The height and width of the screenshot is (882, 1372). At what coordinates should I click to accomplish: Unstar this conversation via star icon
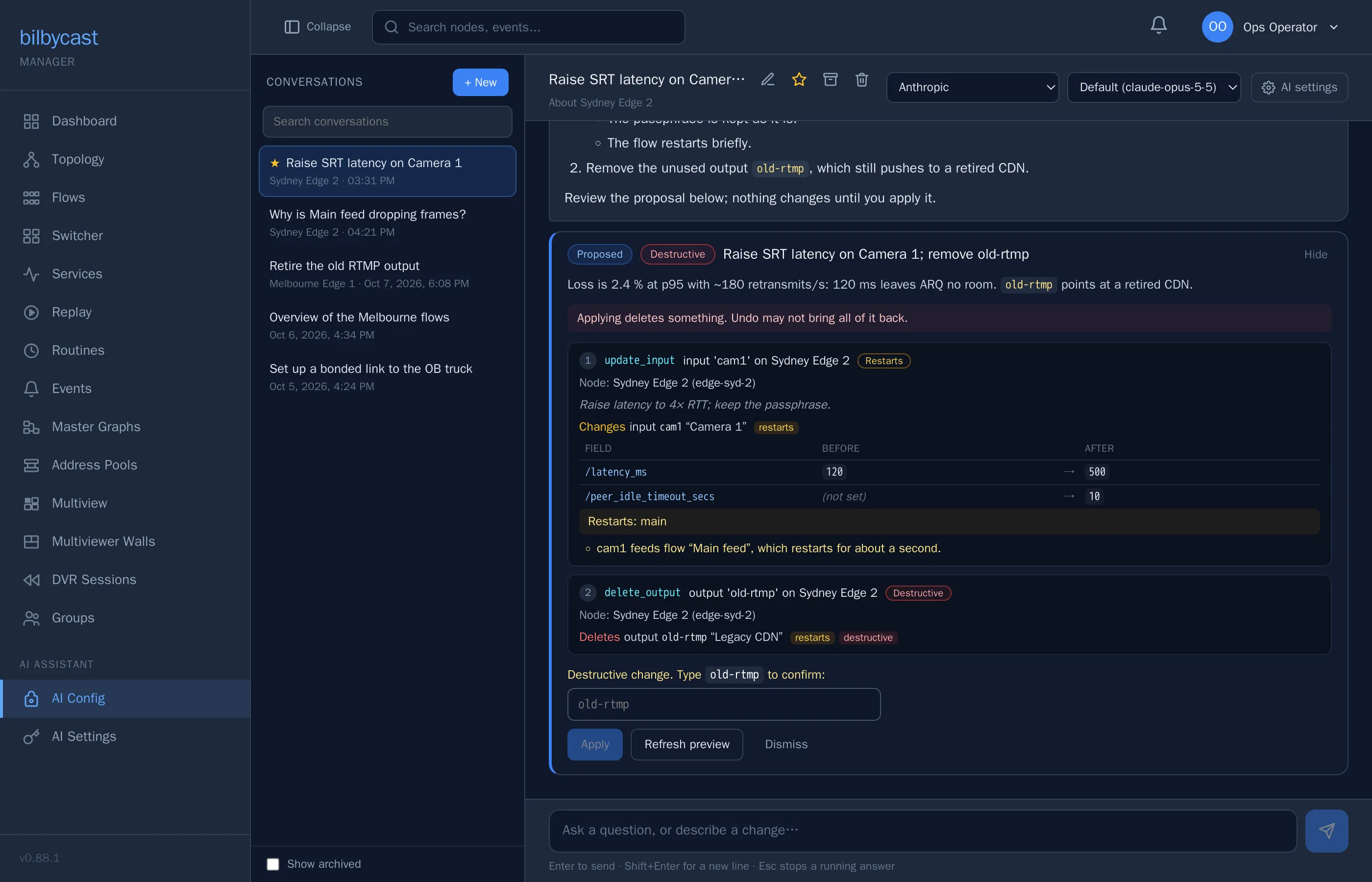click(x=799, y=79)
